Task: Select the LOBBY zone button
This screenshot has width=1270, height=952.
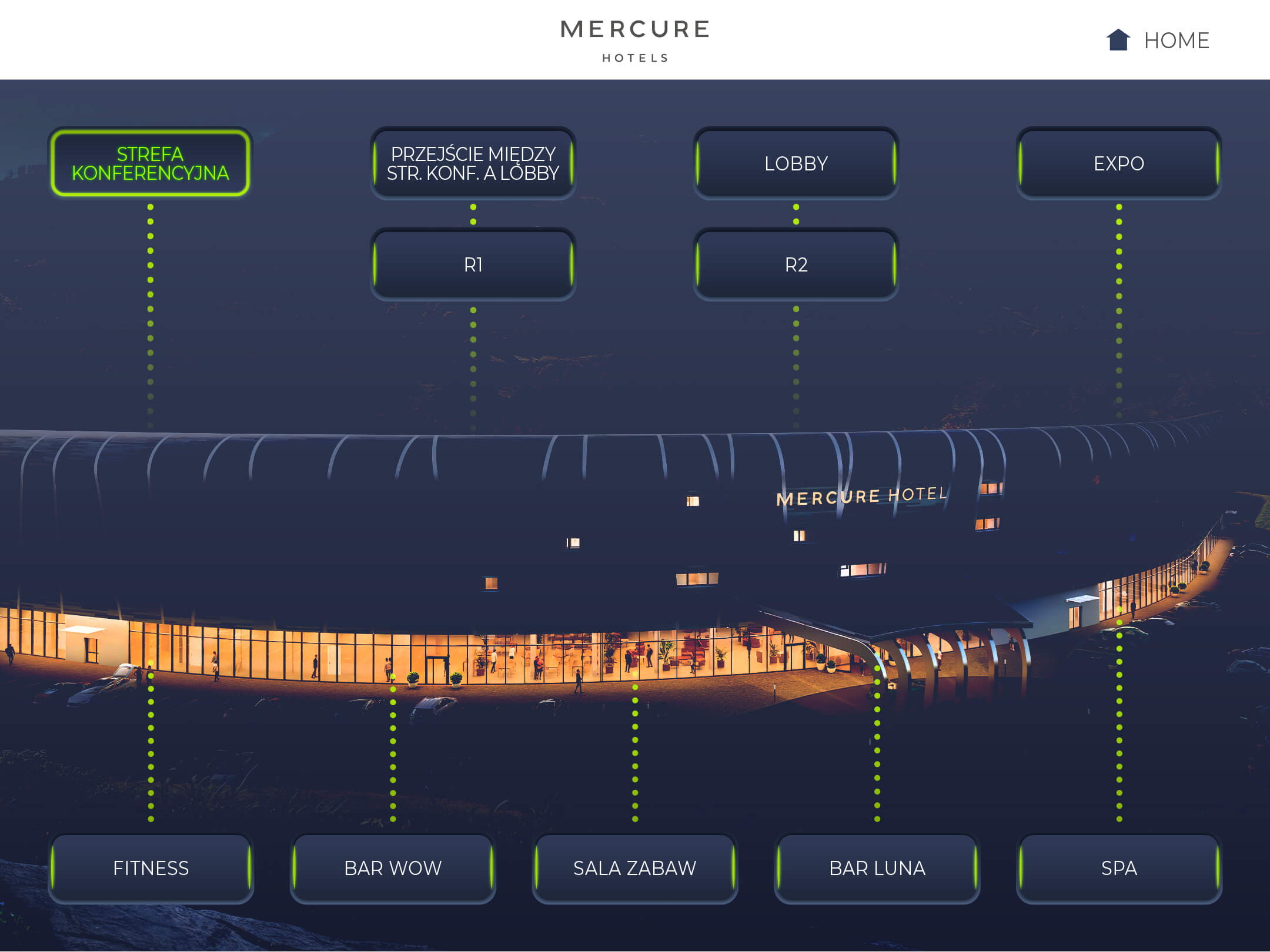Action: tap(796, 163)
